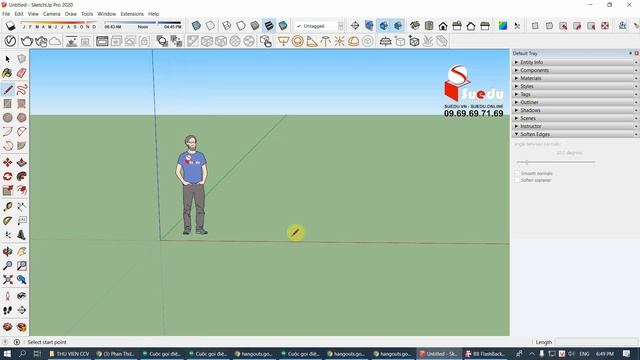Start V-Ray teapot render
The width and height of the screenshot is (640, 360).
coord(27,41)
